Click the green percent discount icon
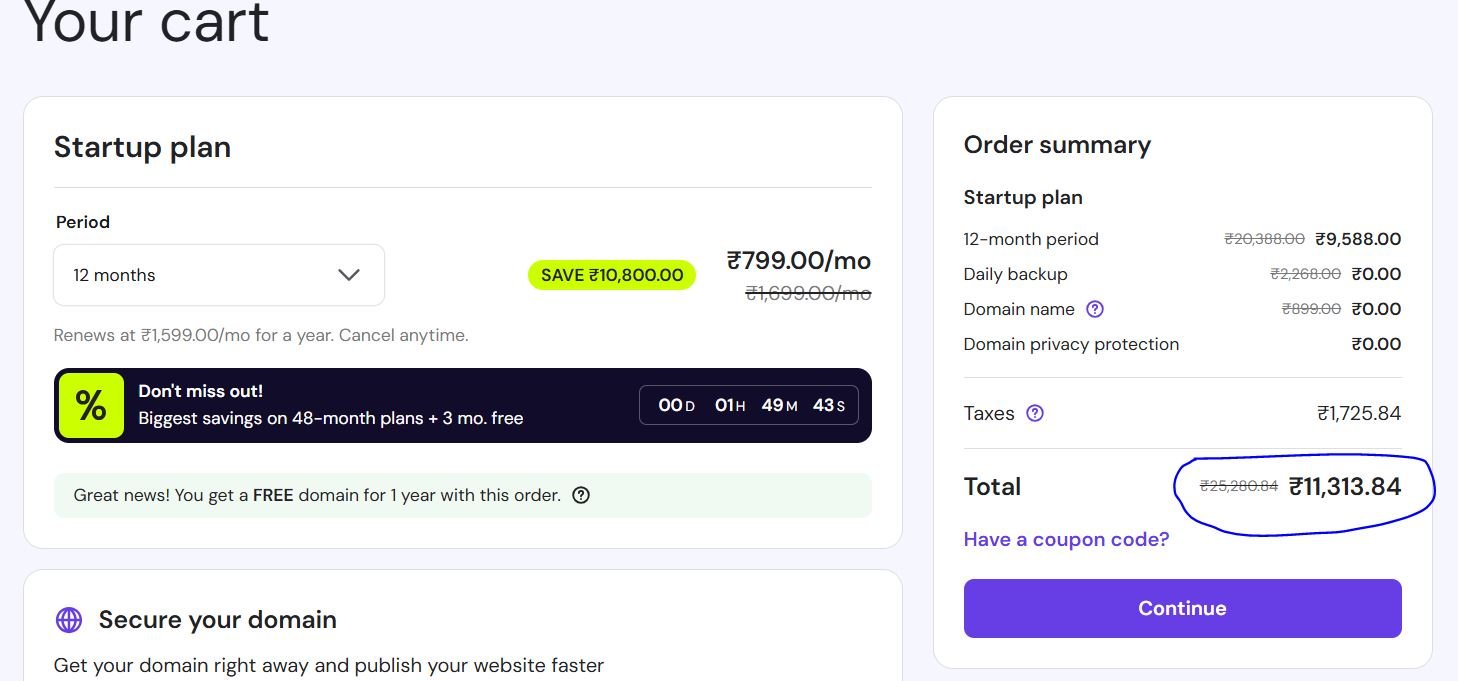The image size is (1458, 681). tap(91, 405)
